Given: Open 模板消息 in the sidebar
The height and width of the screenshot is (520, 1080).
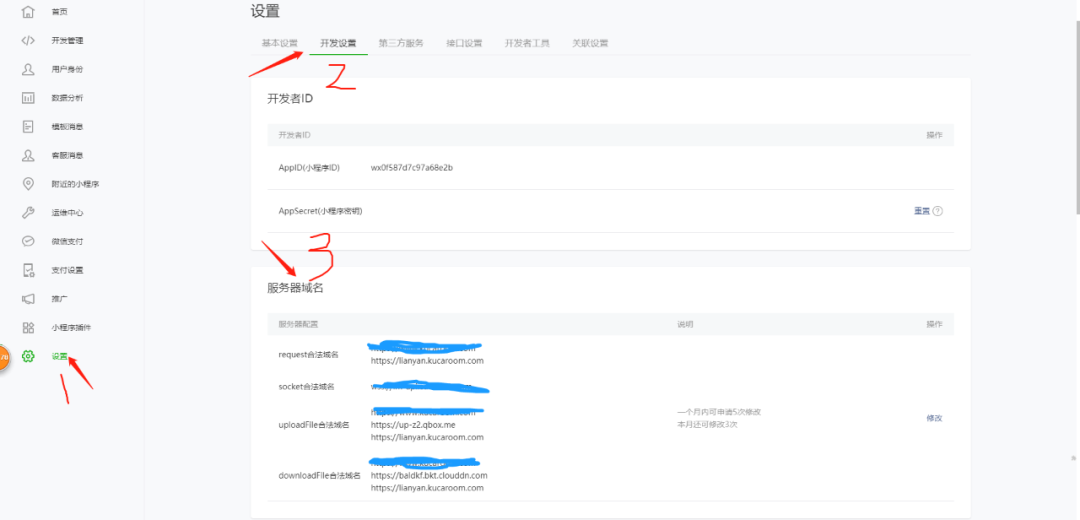Looking at the screenshot, I should (68, 127).
